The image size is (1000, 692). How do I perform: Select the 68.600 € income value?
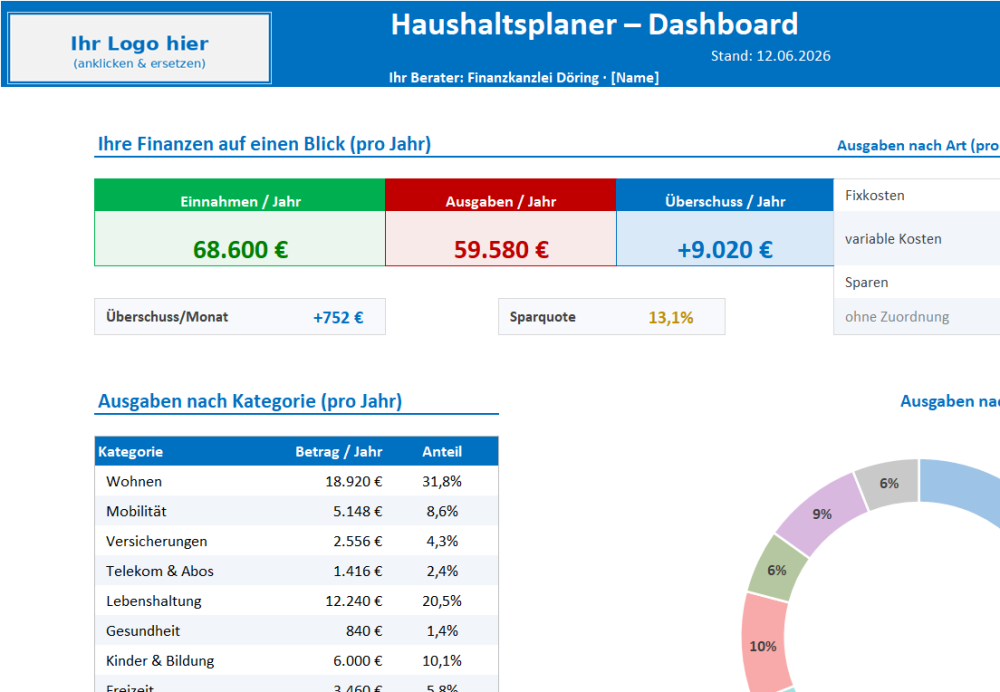240,249
